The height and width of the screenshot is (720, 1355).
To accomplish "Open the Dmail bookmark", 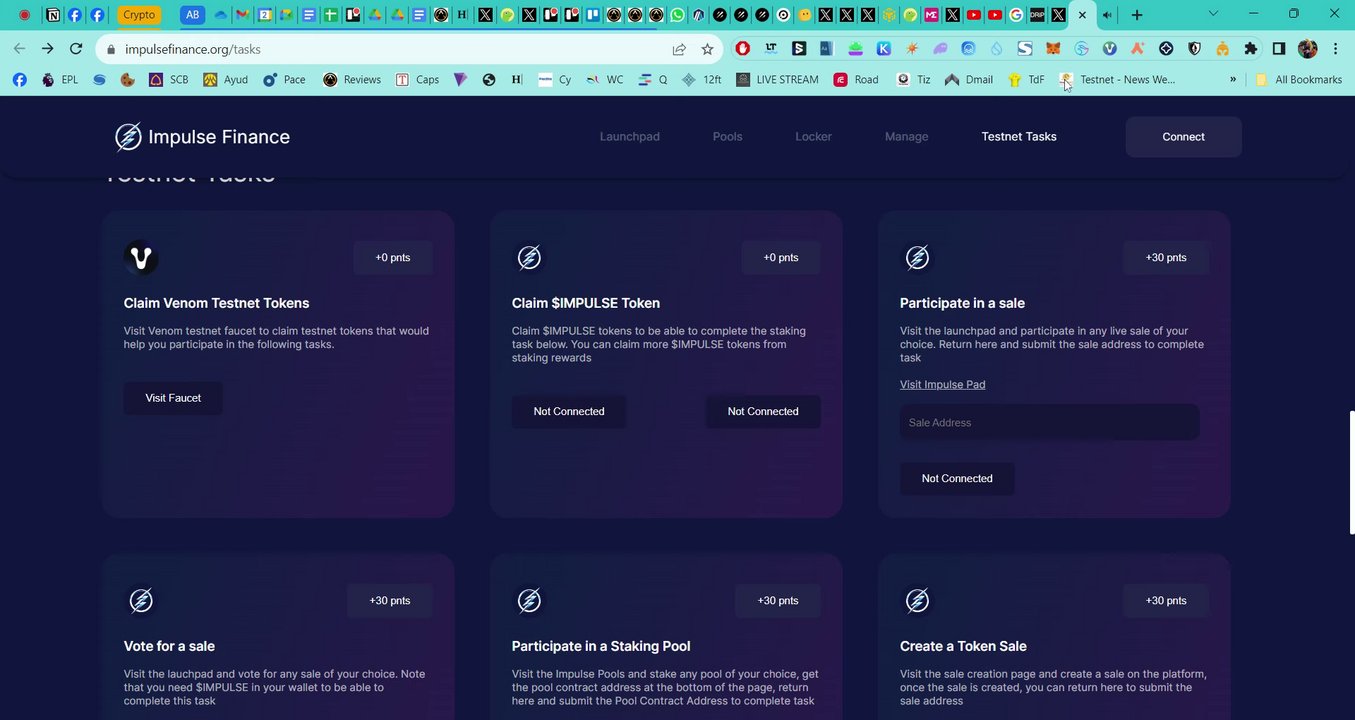I will [969, 80].
